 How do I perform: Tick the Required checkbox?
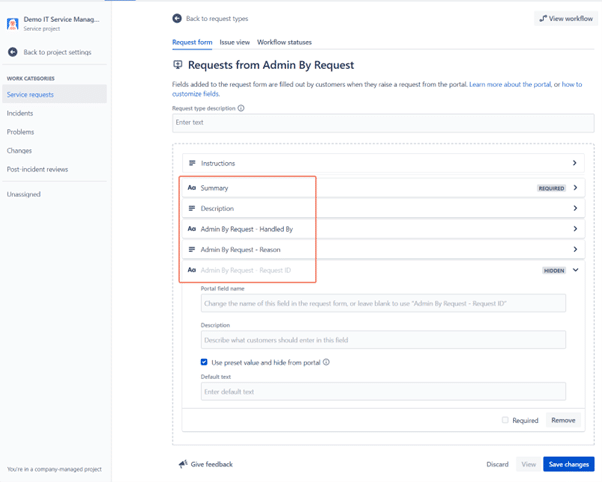click(x=505, y=420)
